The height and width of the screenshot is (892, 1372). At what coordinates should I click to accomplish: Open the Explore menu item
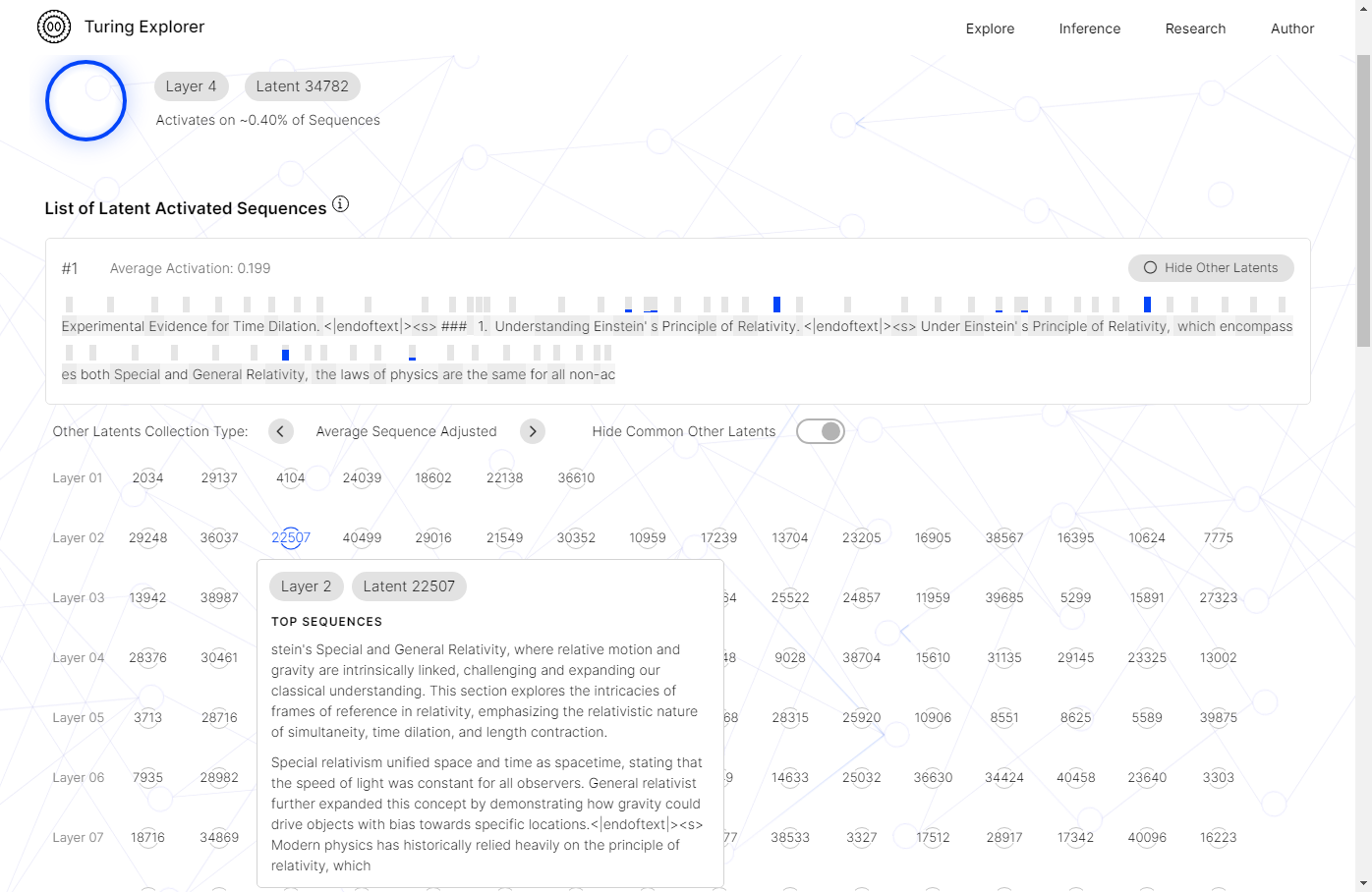pos(990,28)
